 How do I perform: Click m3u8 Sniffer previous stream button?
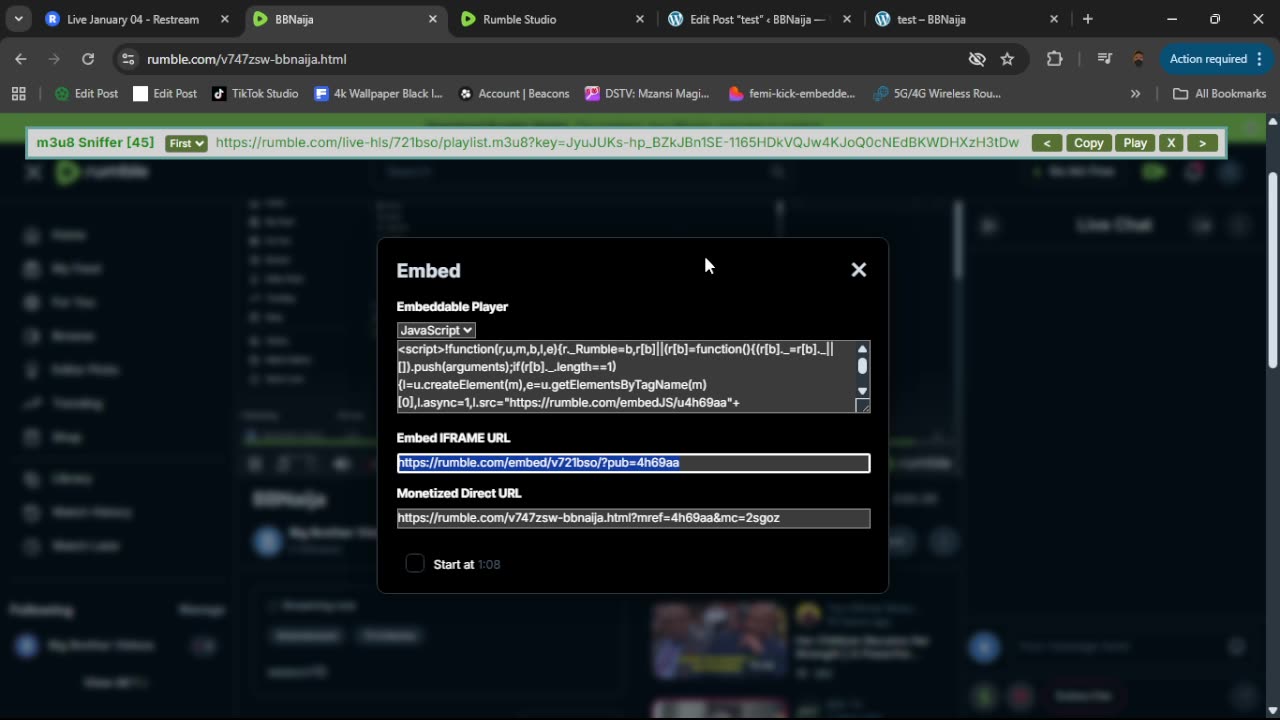pyautogui.click(x=1046, y=143)
